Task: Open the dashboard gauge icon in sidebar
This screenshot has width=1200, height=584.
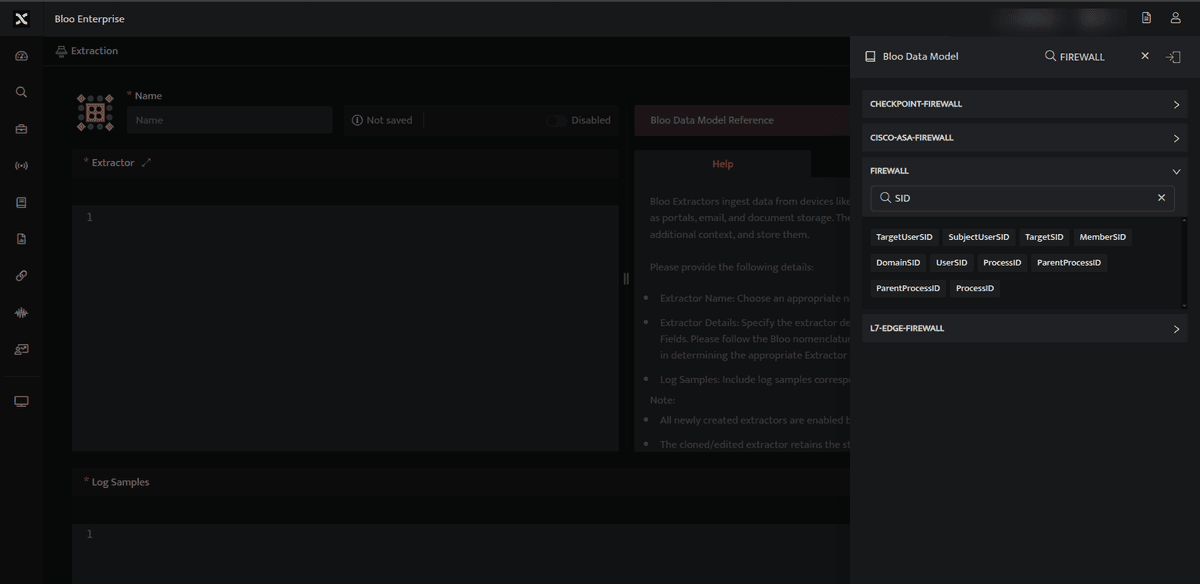Action: (x=22, y=56)
